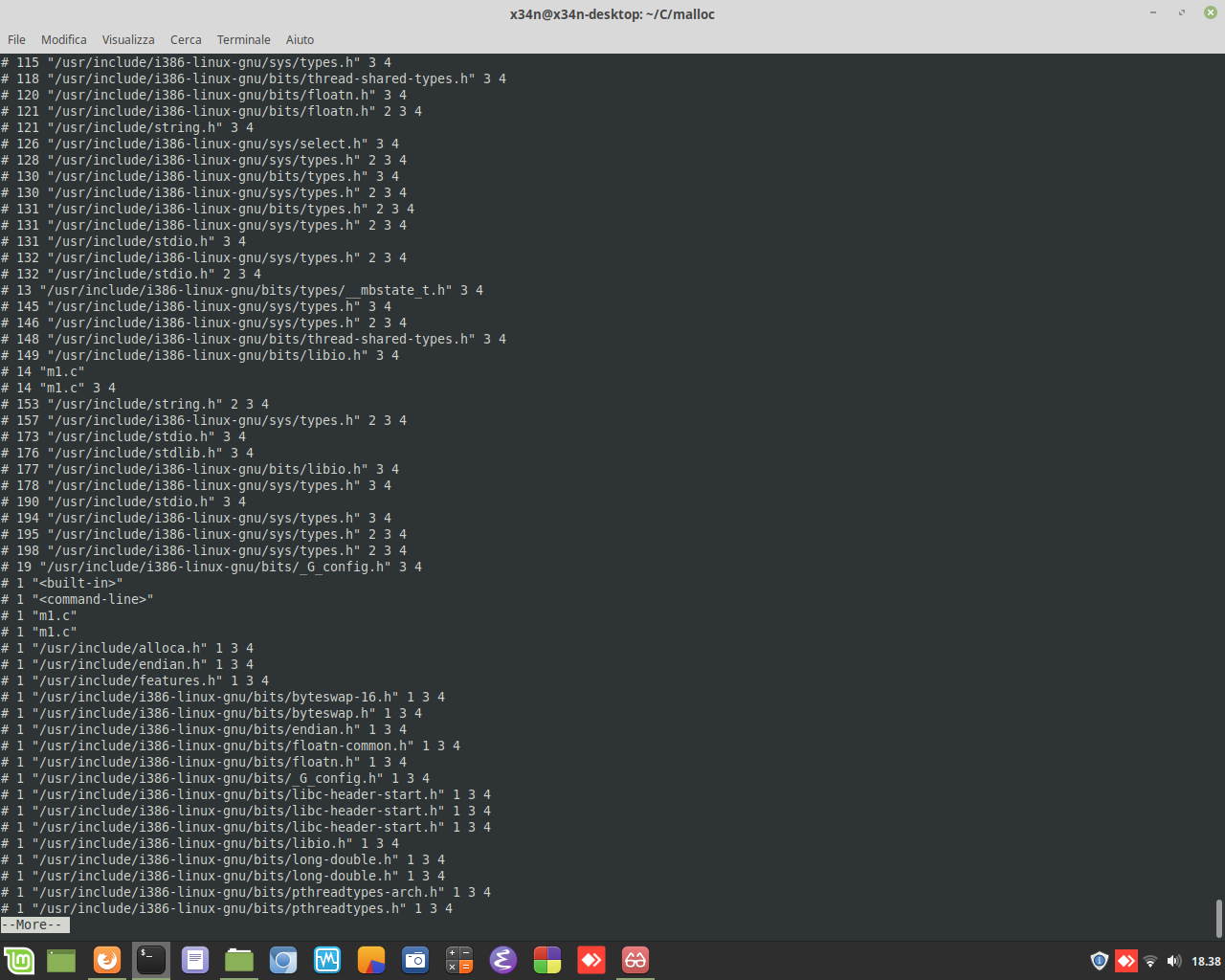Click the AnyDesk system tray icon

[1125, 961]
